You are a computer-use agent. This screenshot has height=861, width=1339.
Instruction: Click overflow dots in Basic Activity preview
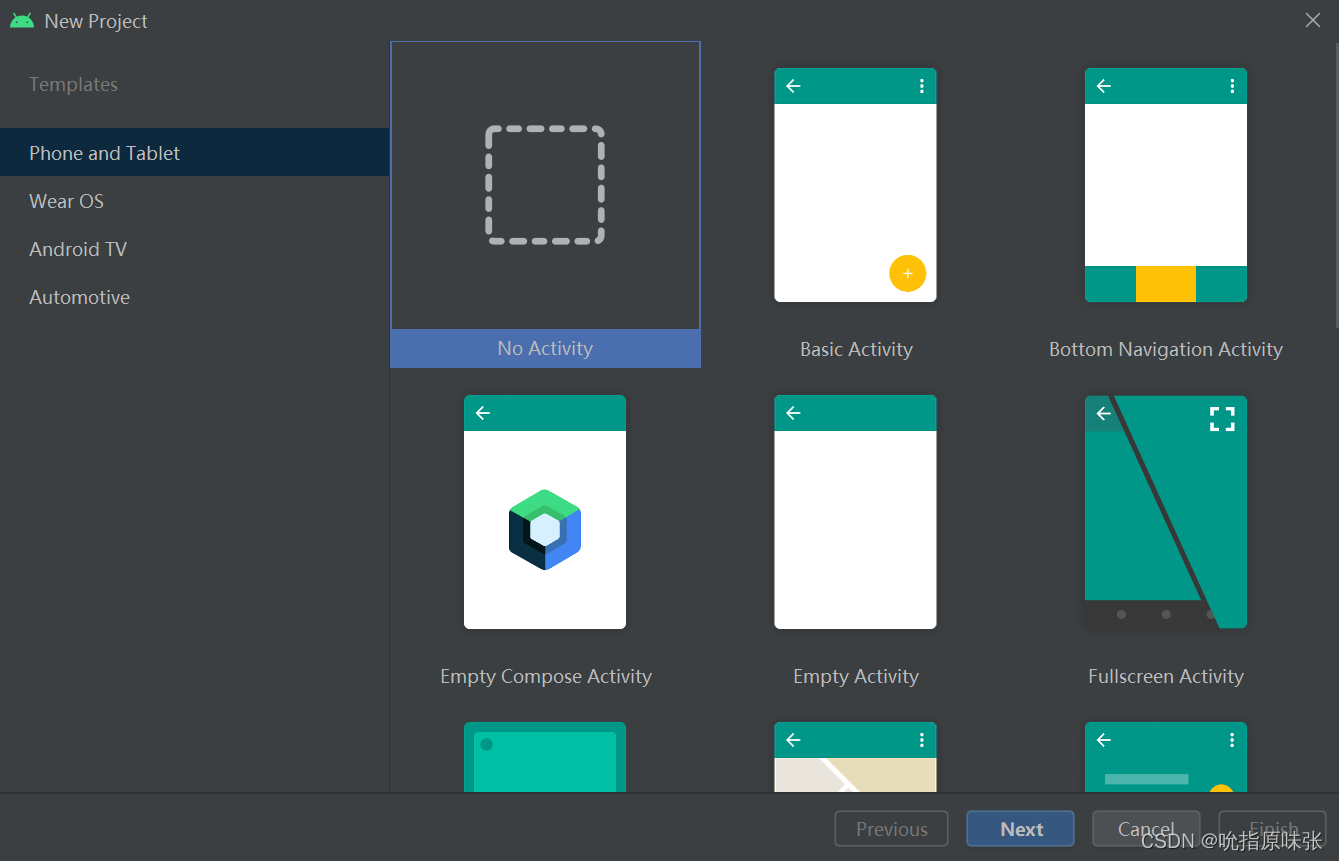[921, 86]
